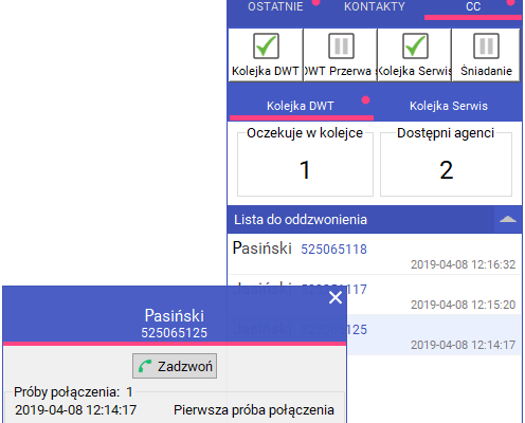
Task: Open the Kolejka Serwis queue tab
Action: (448, 106)
